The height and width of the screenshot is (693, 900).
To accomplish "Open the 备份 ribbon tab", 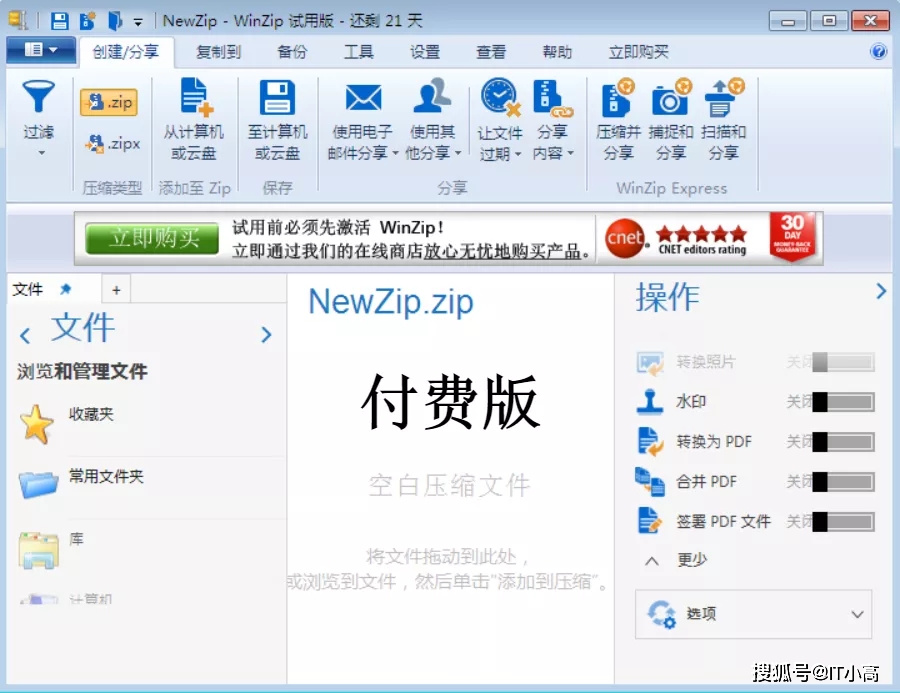I will click(291, 52).
